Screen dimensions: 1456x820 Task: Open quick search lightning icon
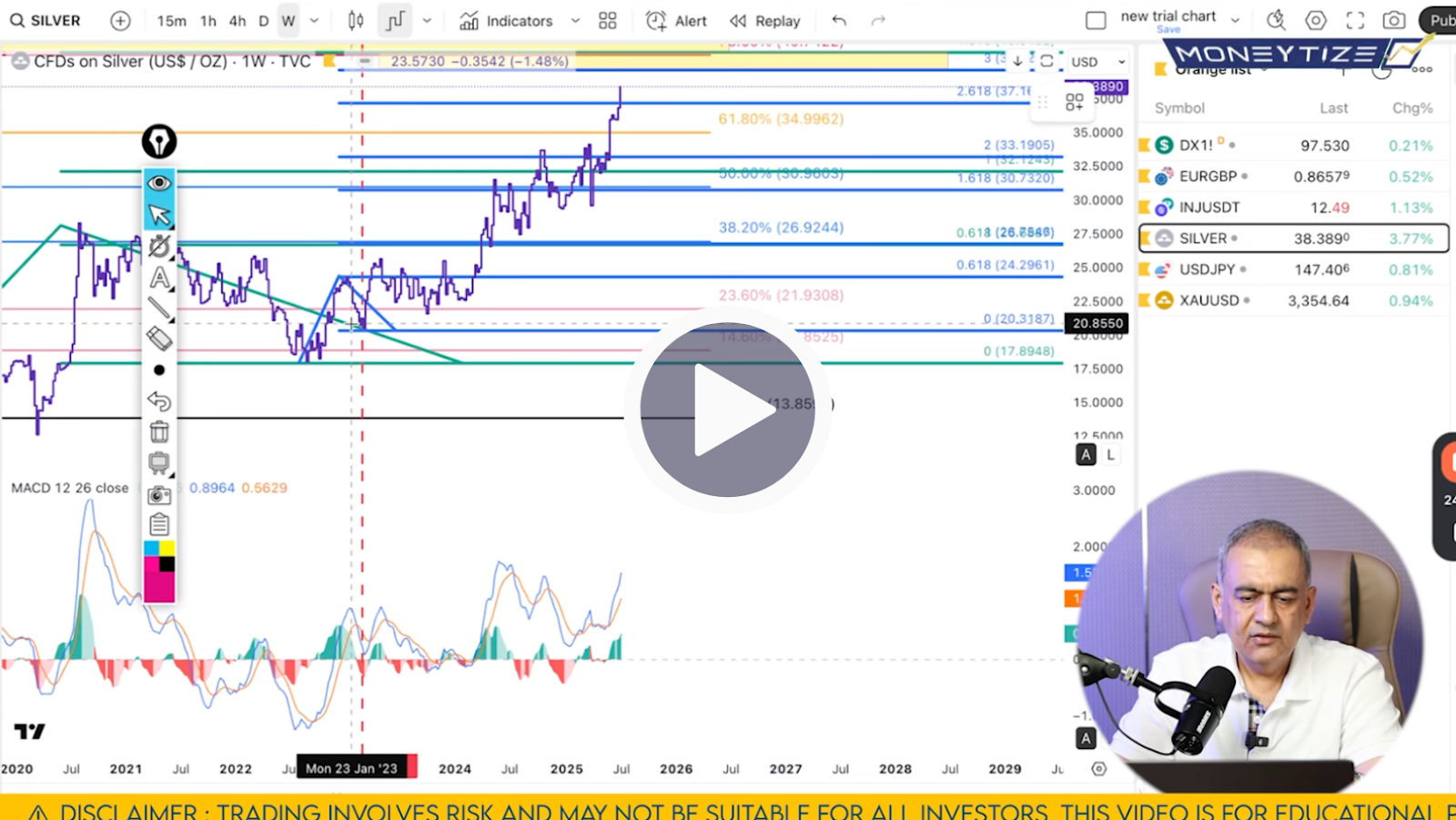1277,20
